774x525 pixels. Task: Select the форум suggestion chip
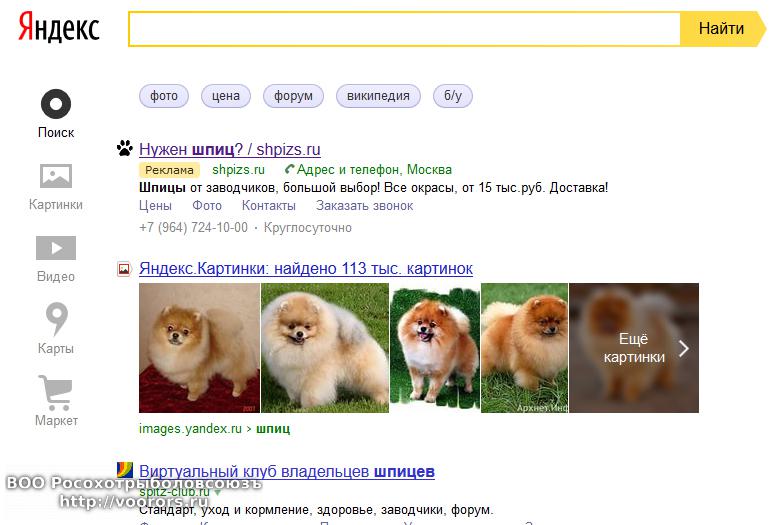coord(293,96)
